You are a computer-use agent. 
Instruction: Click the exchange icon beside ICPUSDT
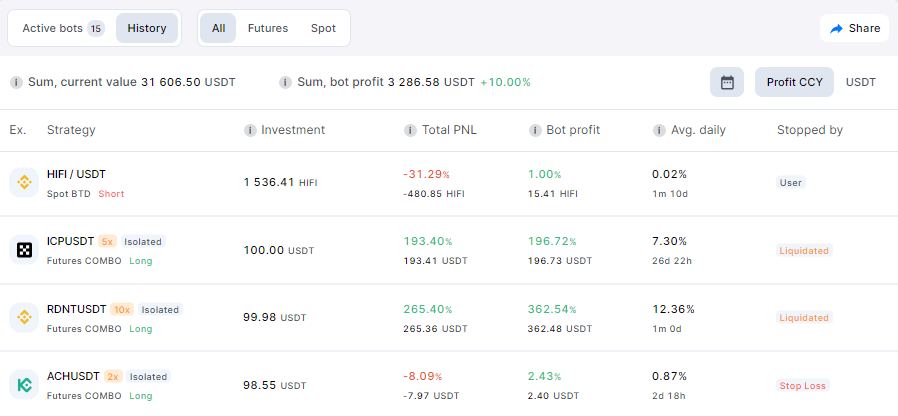[x=23, y=250]
